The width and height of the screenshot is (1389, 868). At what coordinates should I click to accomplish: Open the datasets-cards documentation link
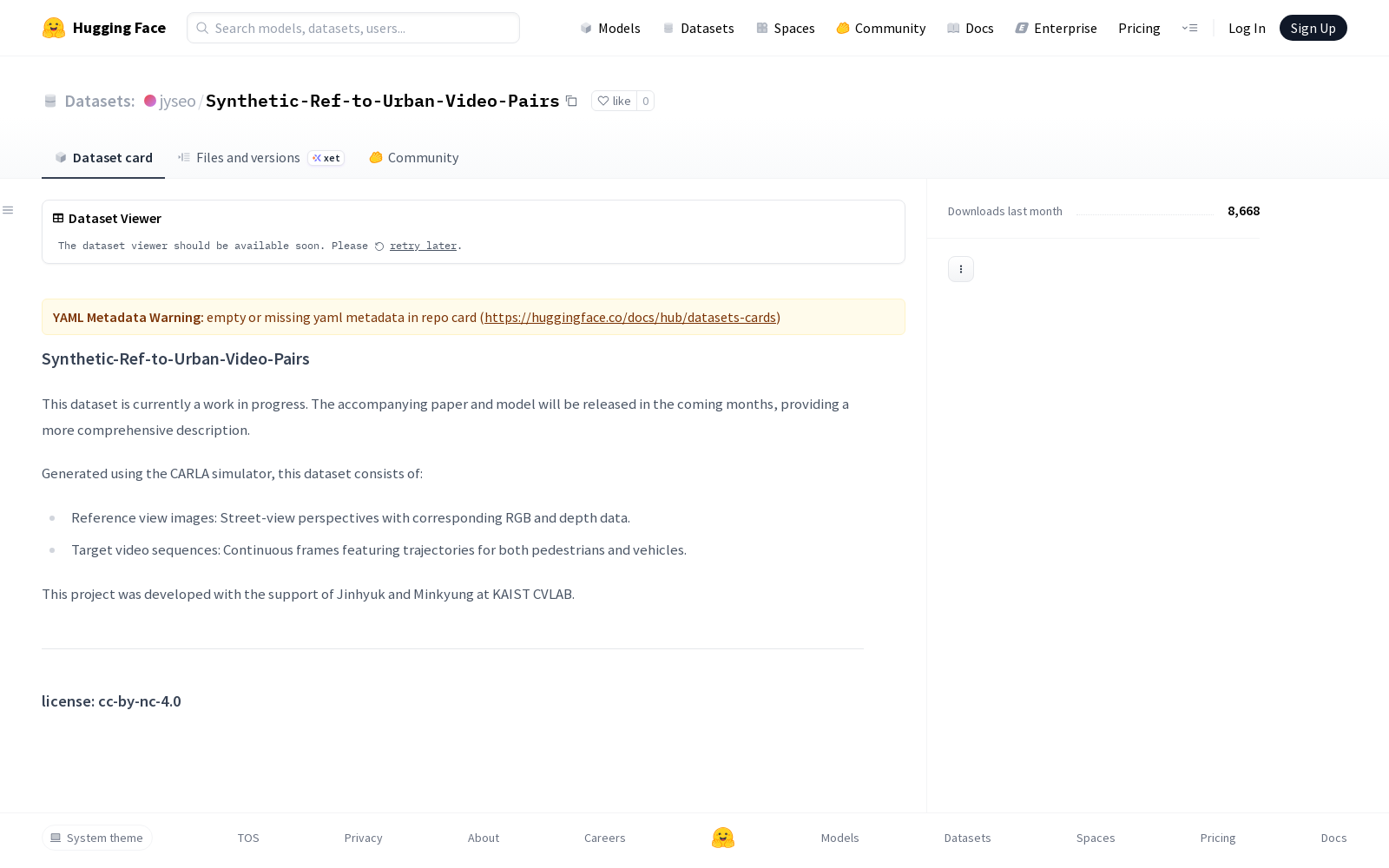(x=630, y=318)
